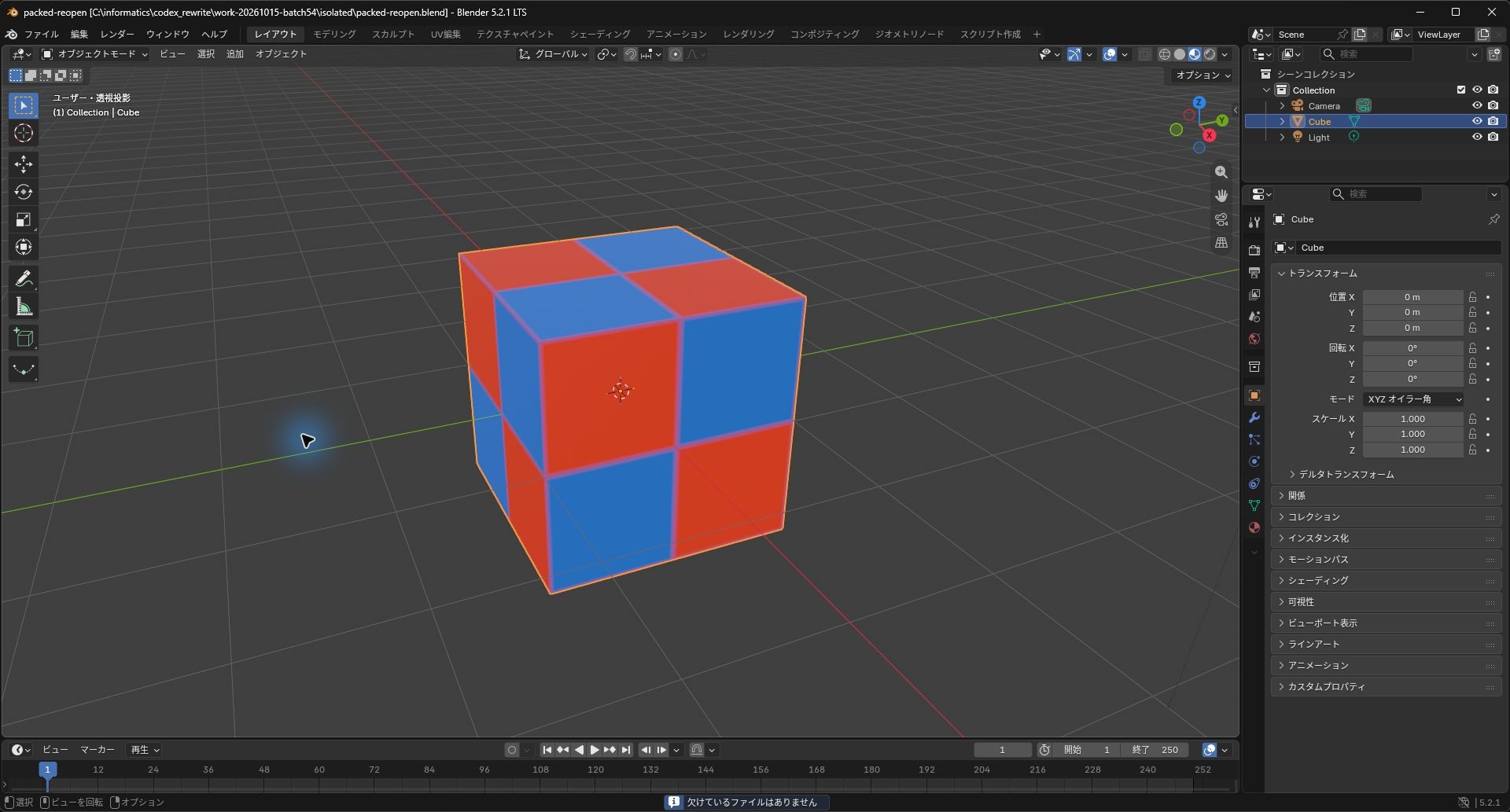Select the Add Cube tool
This screenshot has width=1510, height=812.
24,338
